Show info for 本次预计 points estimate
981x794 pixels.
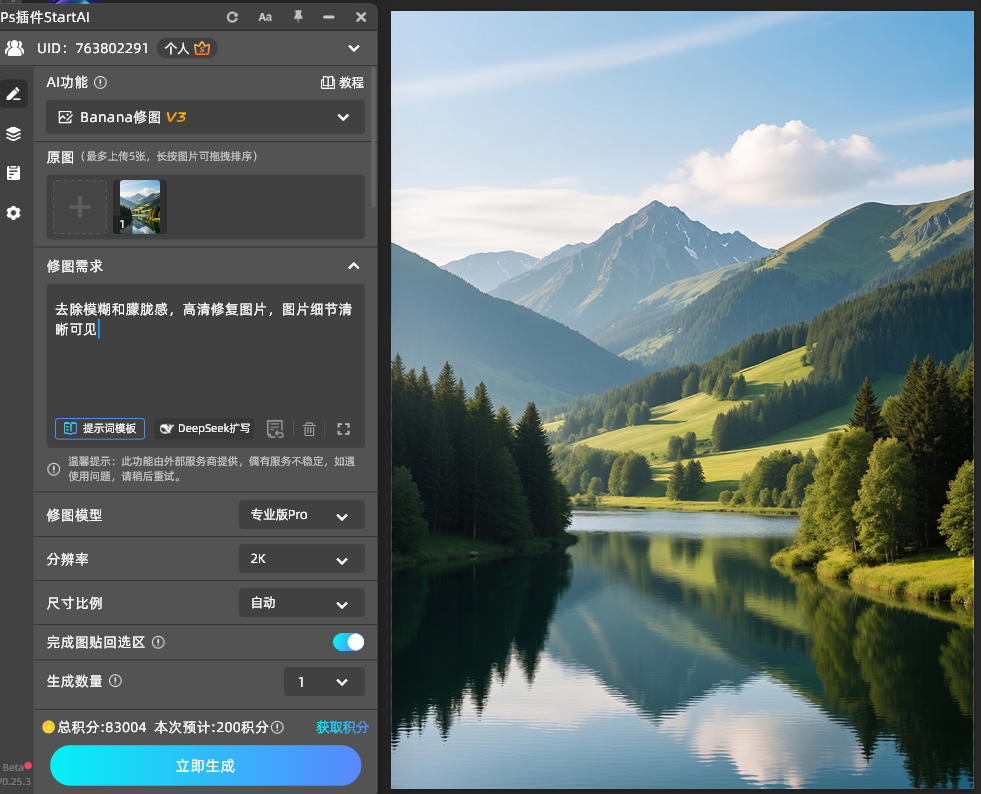278,727
